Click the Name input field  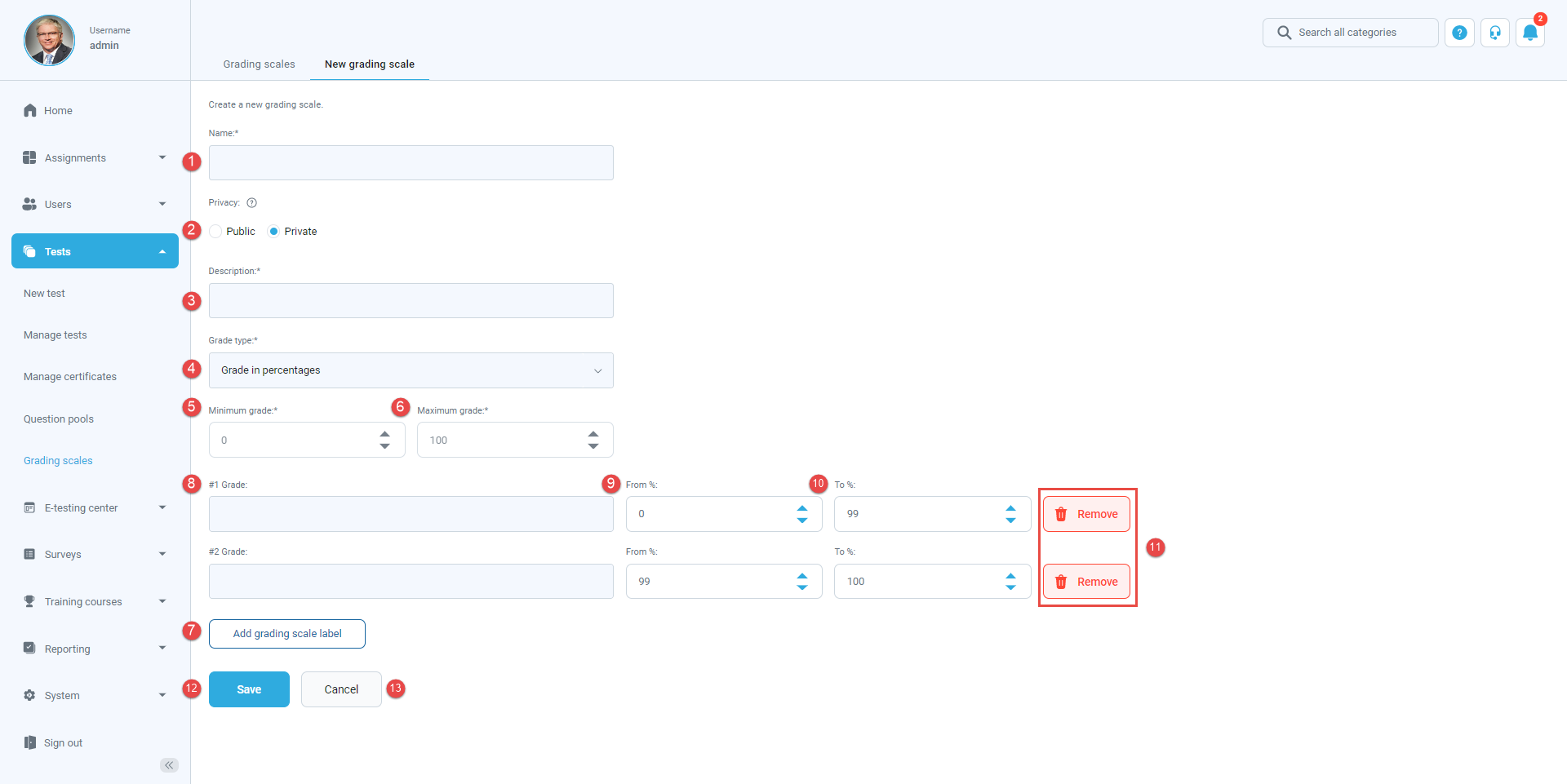[411, 163]
